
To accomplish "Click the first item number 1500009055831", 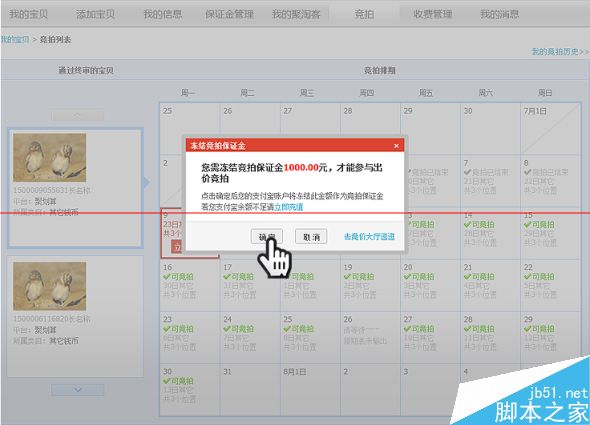I will pyautogui.click(x=42, y=190).
